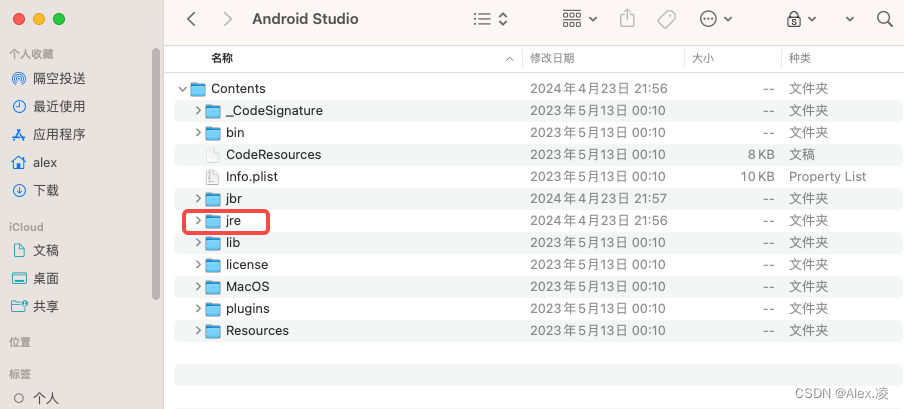Select the Contents folder icon

coord(198,89)
